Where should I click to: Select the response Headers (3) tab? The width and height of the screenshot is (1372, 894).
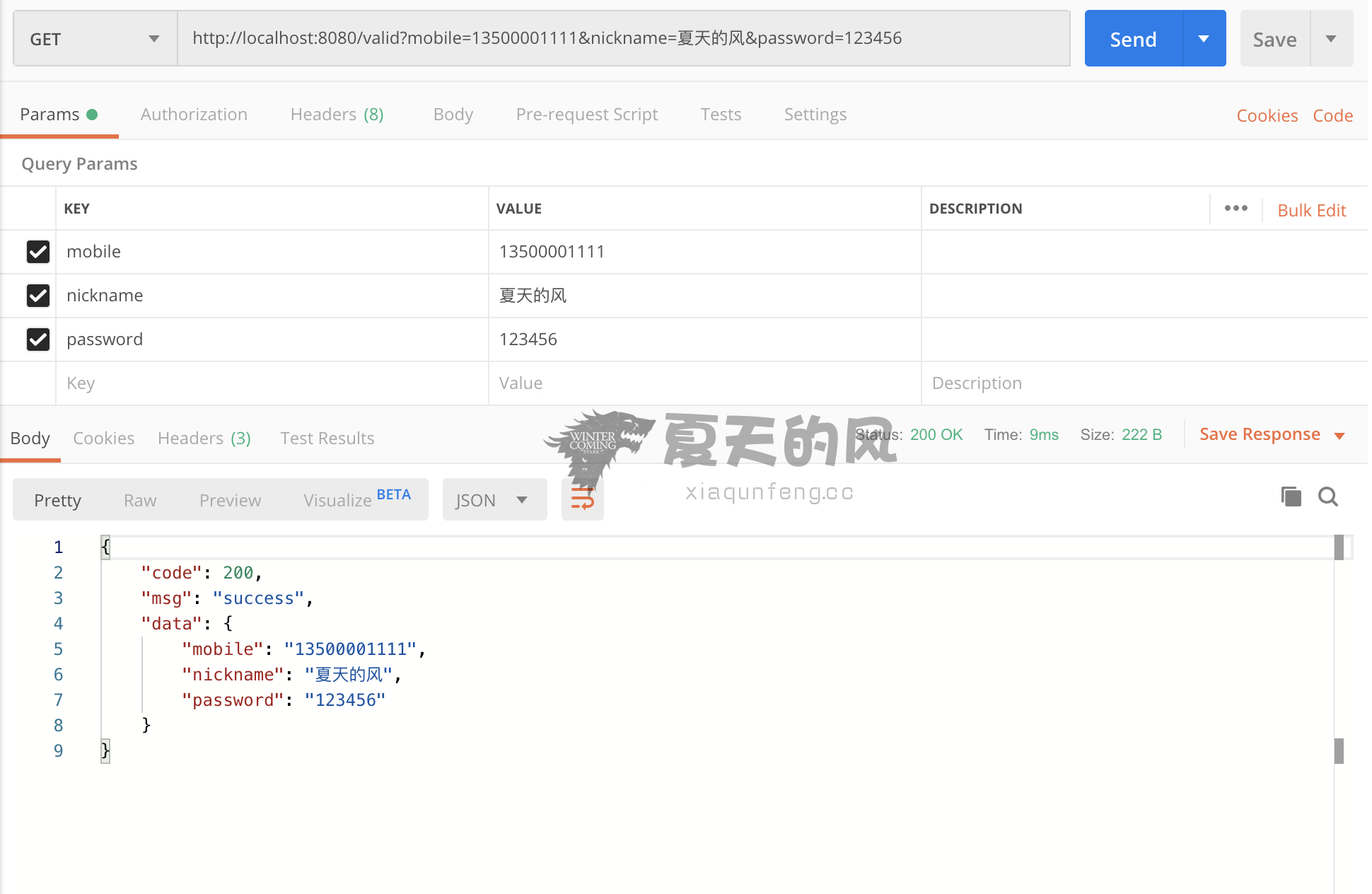tap(204, 439)
